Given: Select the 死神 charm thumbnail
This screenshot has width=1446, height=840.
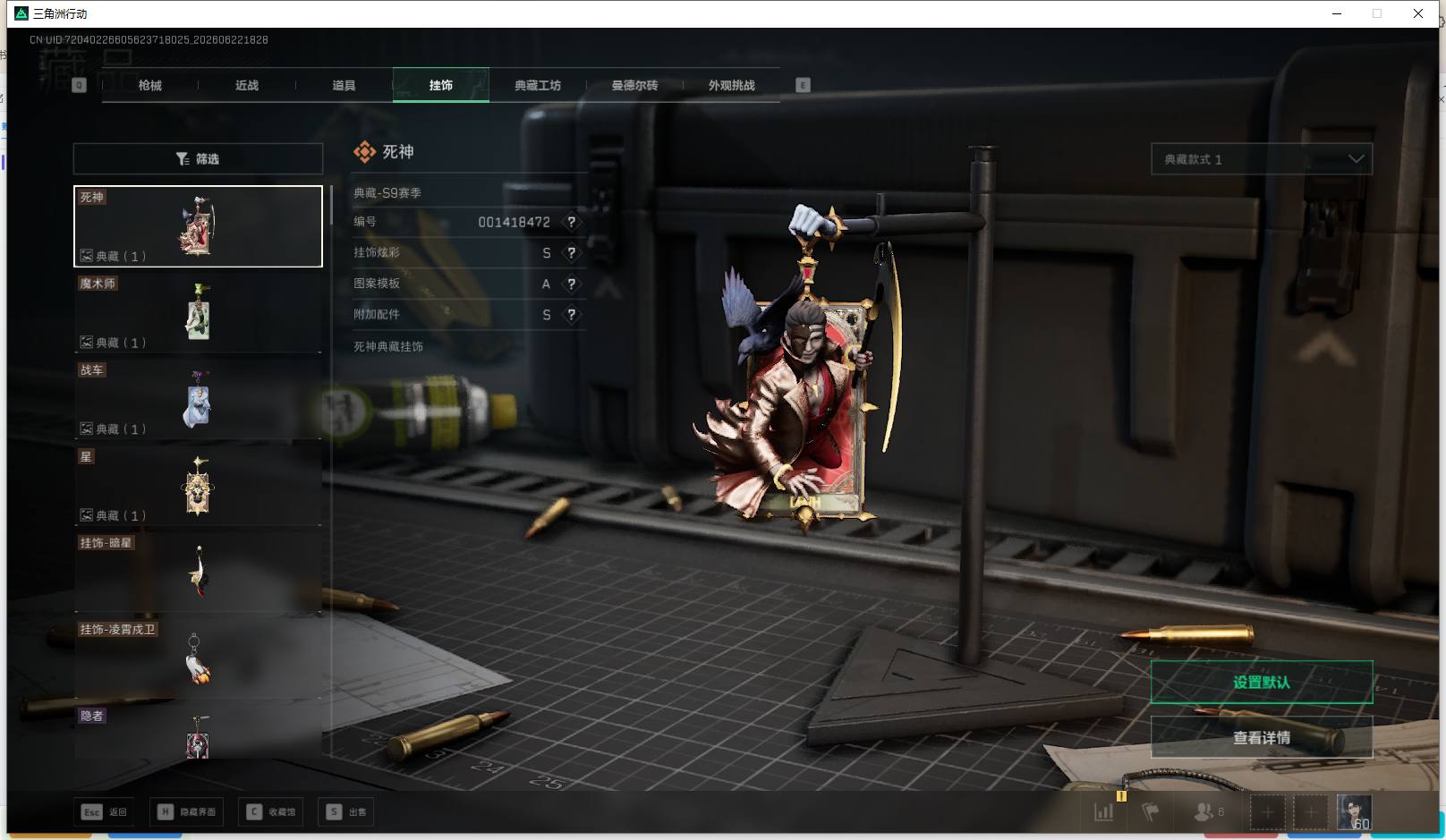Looking at the screenshot, I should 198,226.
